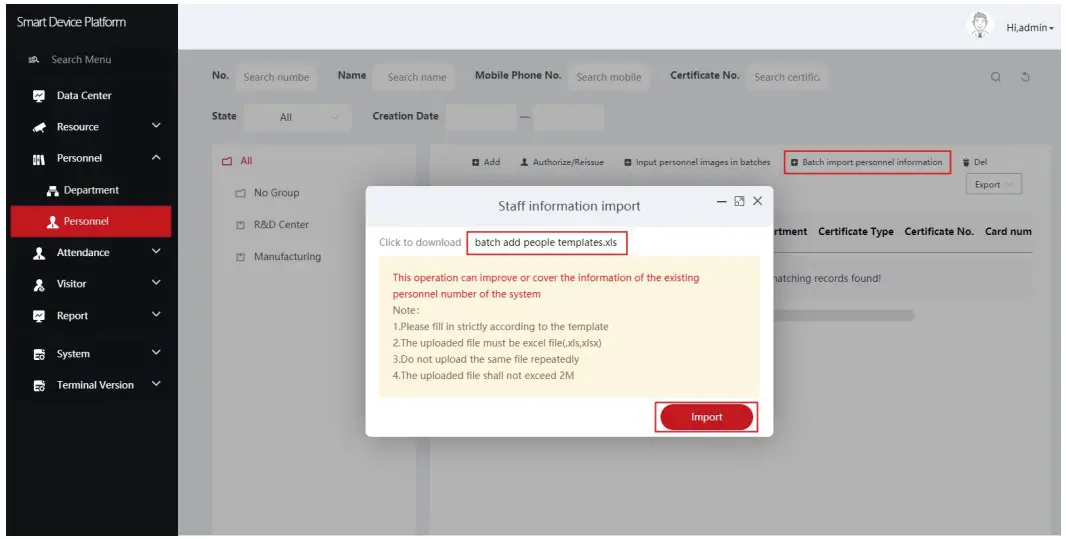Click the reset refresh icon
The width and height of the screenshot is (1066, 539).
pyautogui.click(x=1025, y=77)
